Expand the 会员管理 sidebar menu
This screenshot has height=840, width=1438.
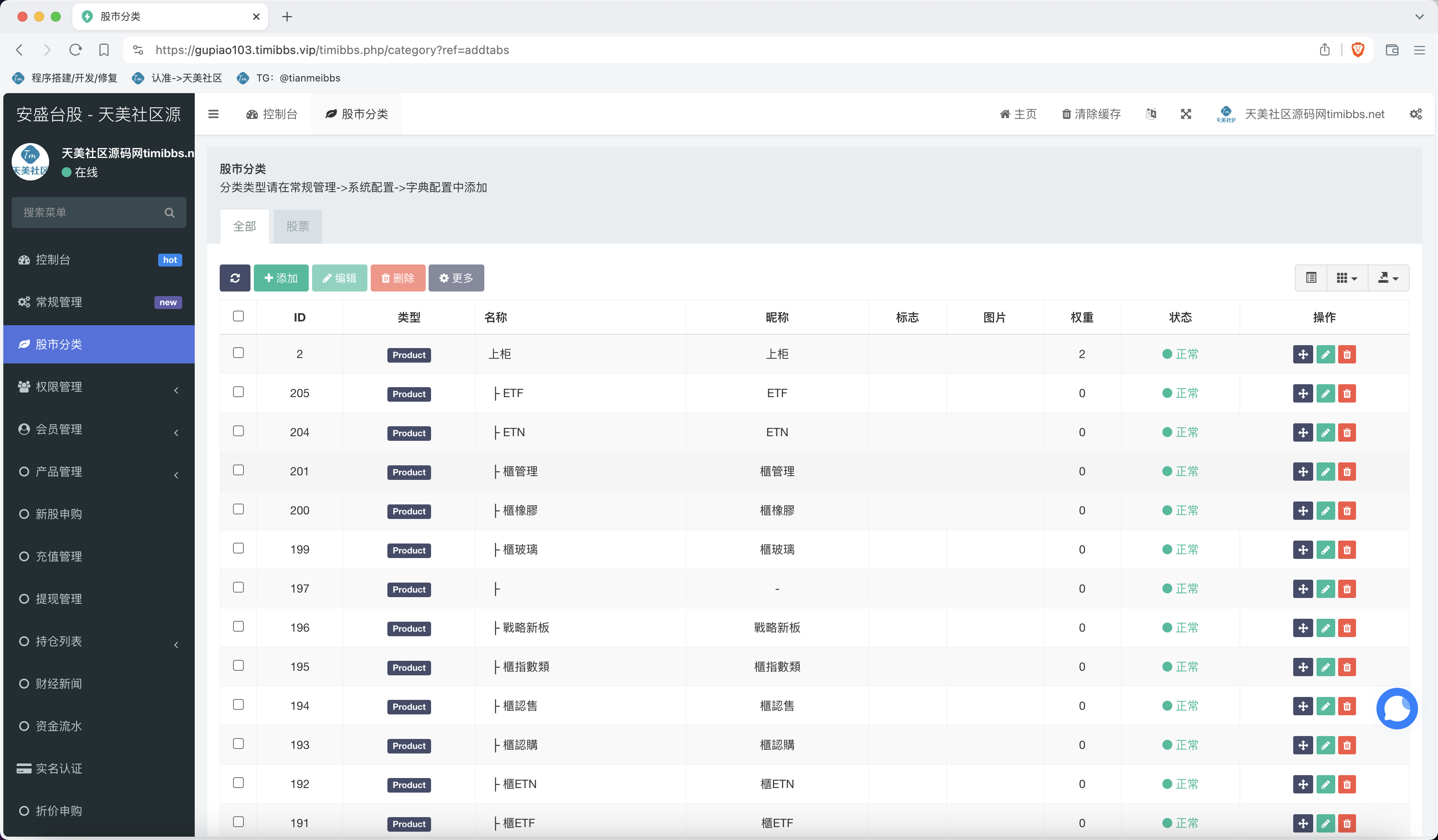pos(99,430)
